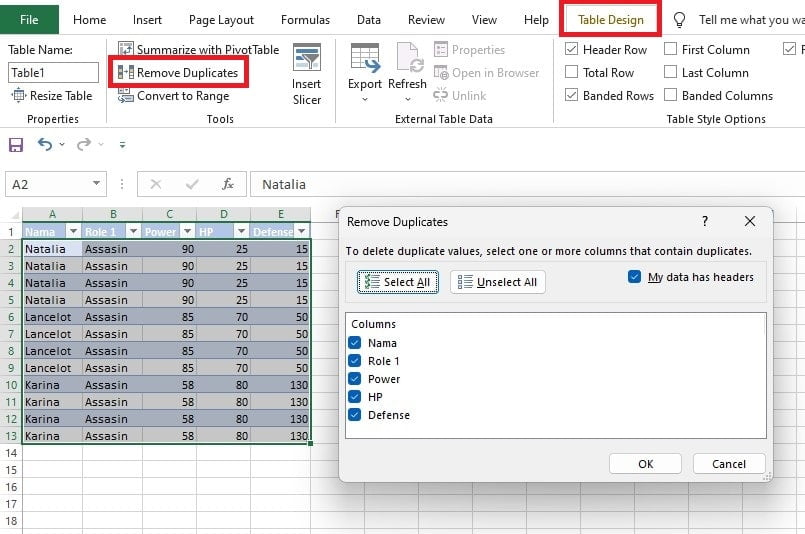The image size is (805, 534).
Task: Switch to the View tab
Action: tap(484, 20)
